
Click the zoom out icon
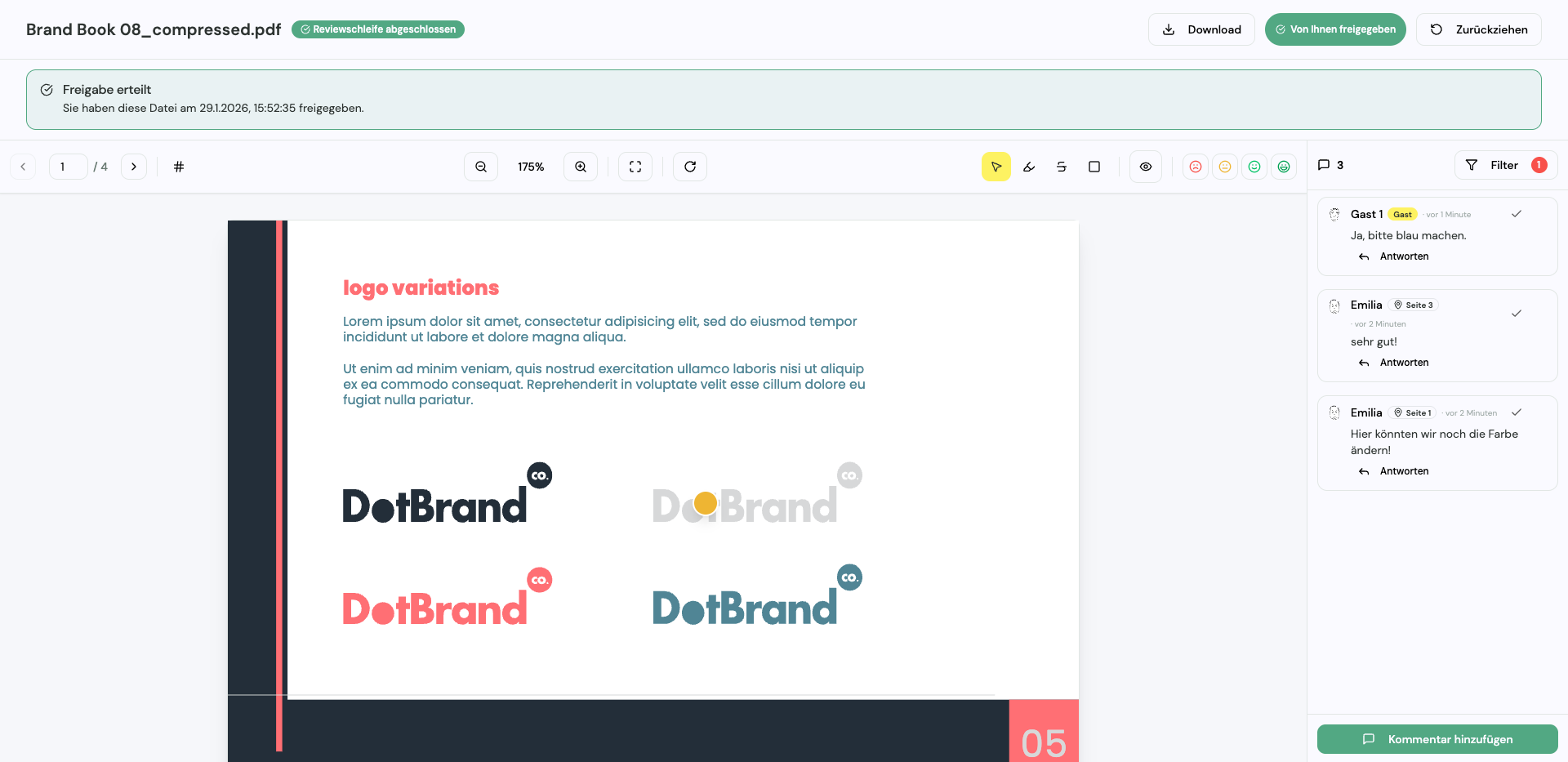481,167
